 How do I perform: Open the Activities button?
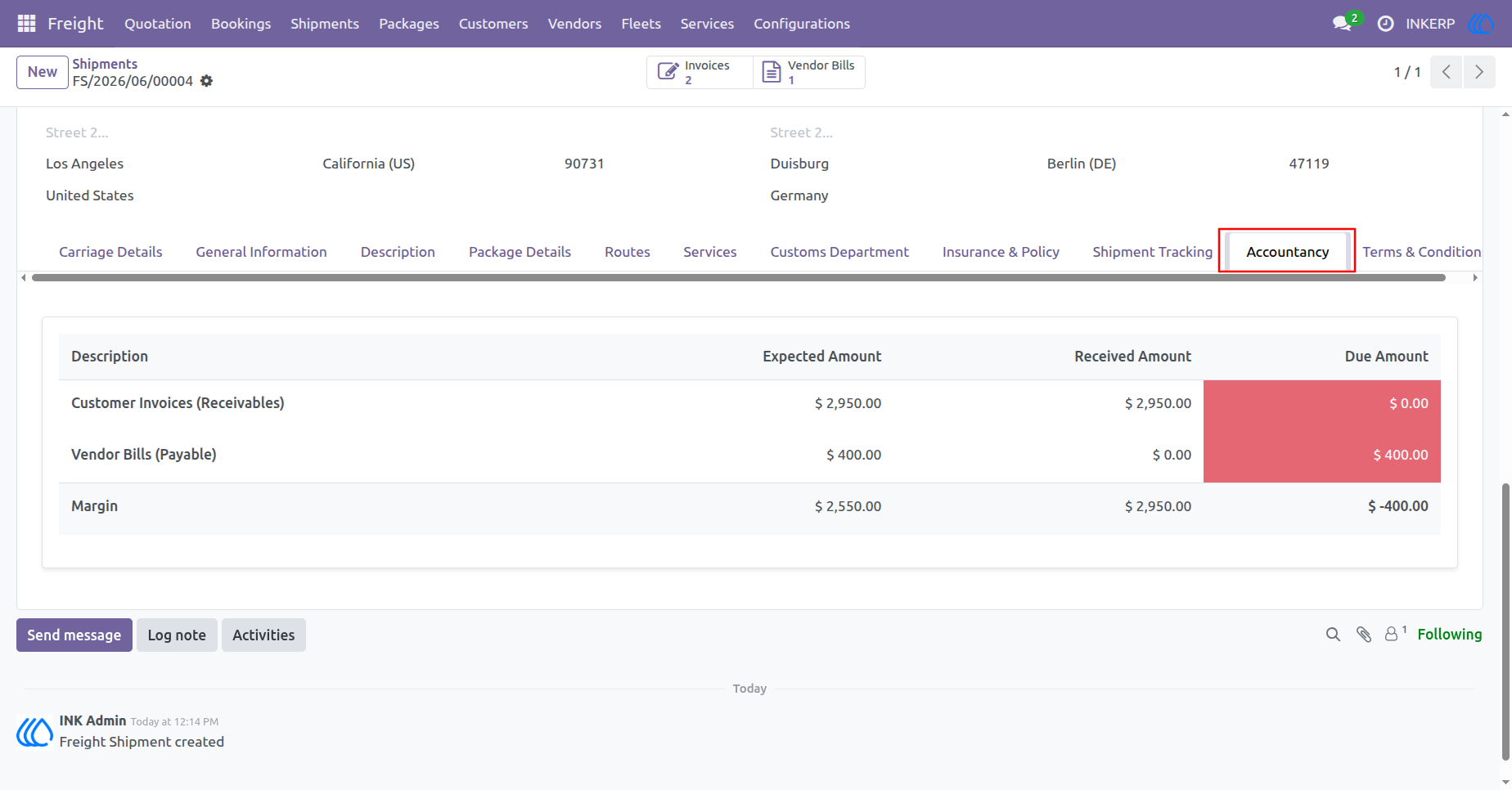pyautogui.click(x=263, y=635)
